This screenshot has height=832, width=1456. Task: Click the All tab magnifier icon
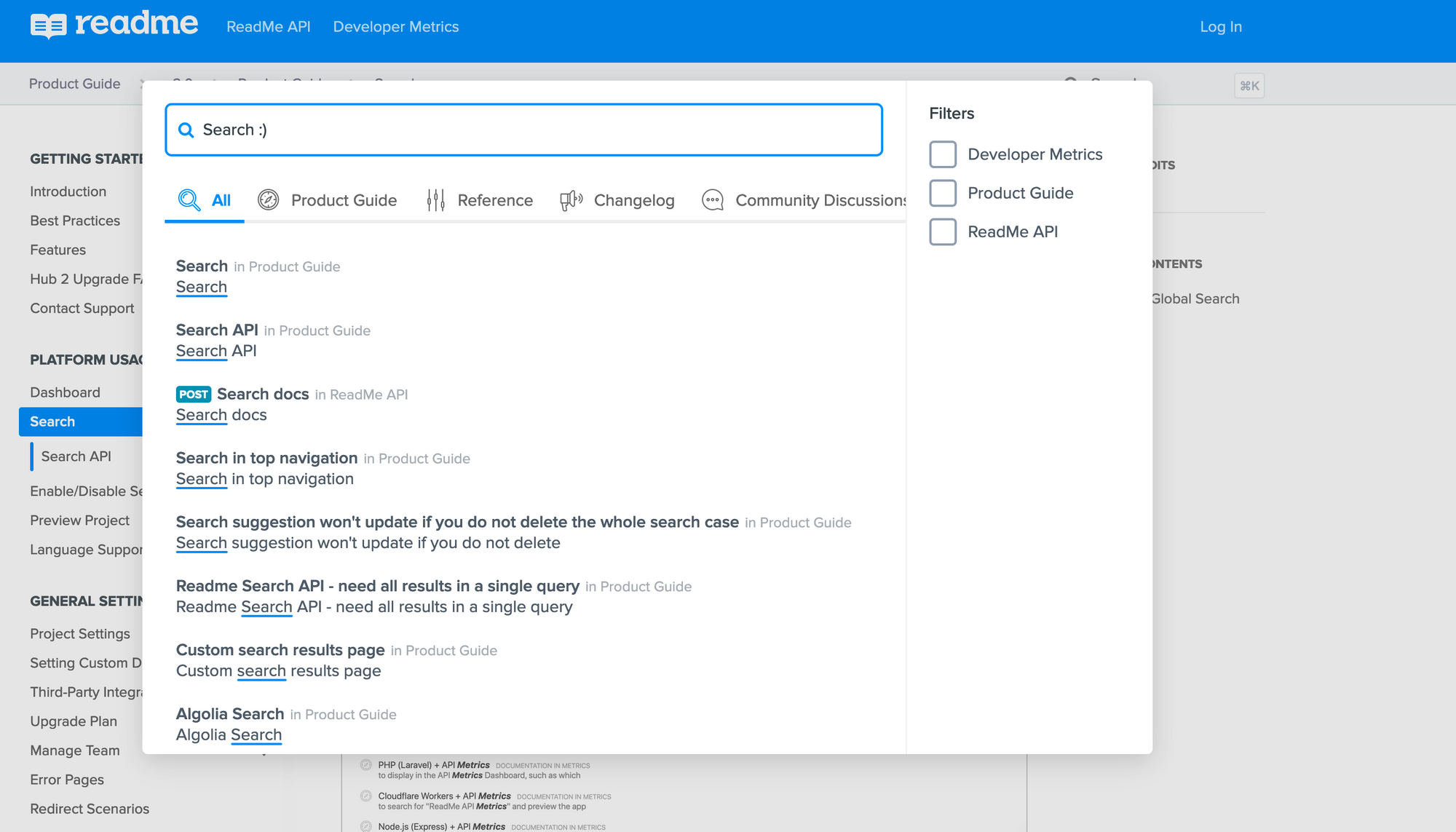189,200
